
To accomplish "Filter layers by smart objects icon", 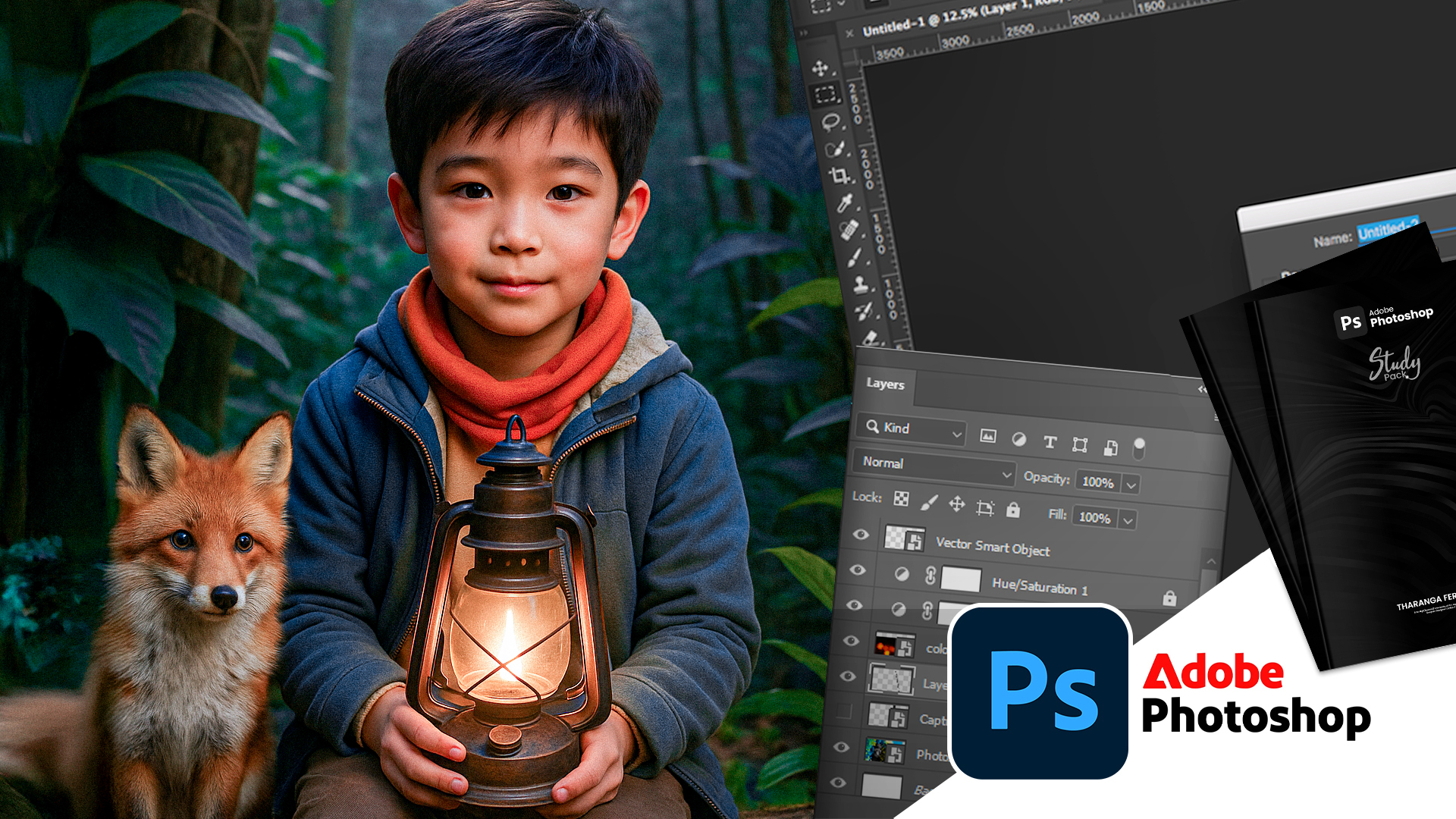I will tap(1110, 447).
